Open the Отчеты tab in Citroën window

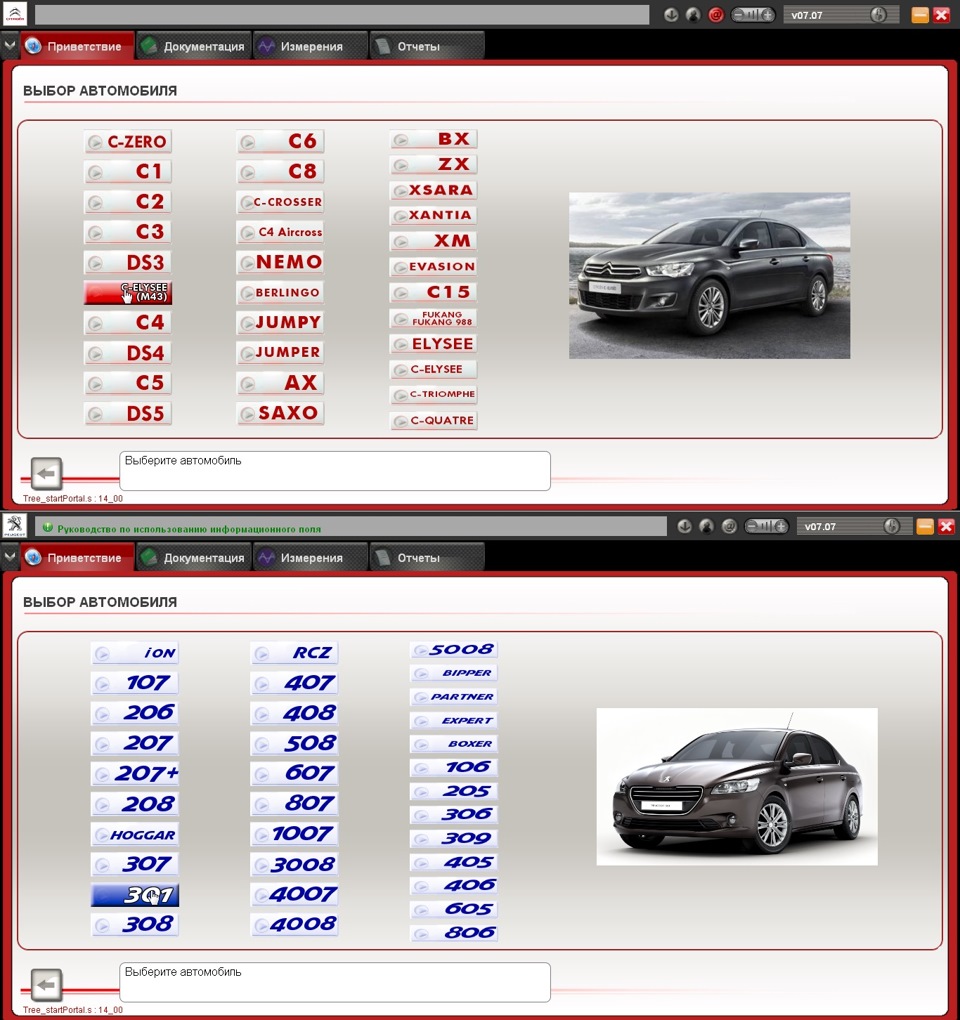[427, 46]
